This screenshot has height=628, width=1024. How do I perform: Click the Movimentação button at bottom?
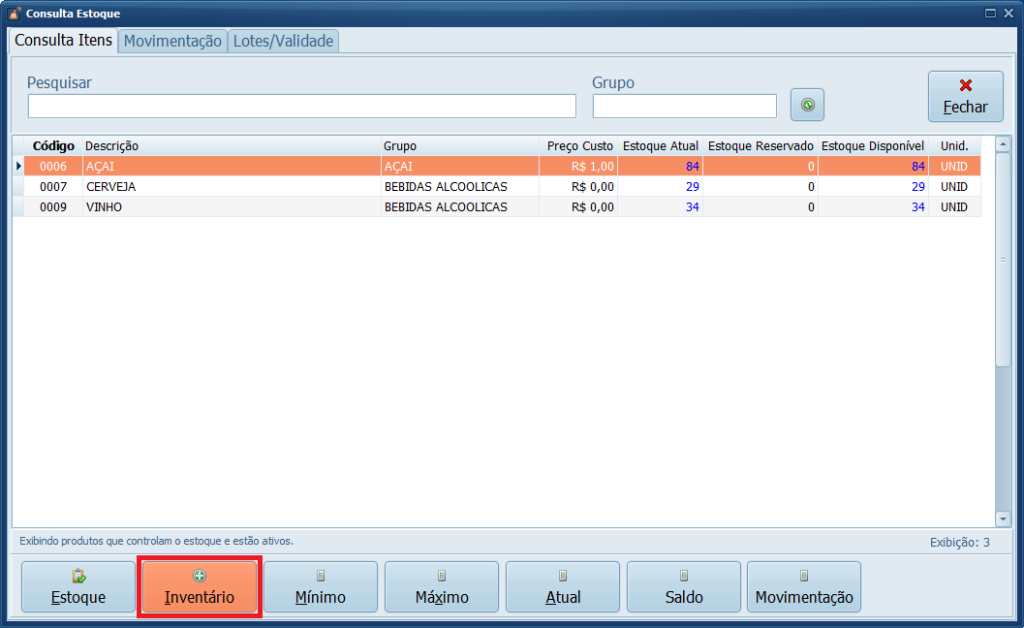click(804, 587)
